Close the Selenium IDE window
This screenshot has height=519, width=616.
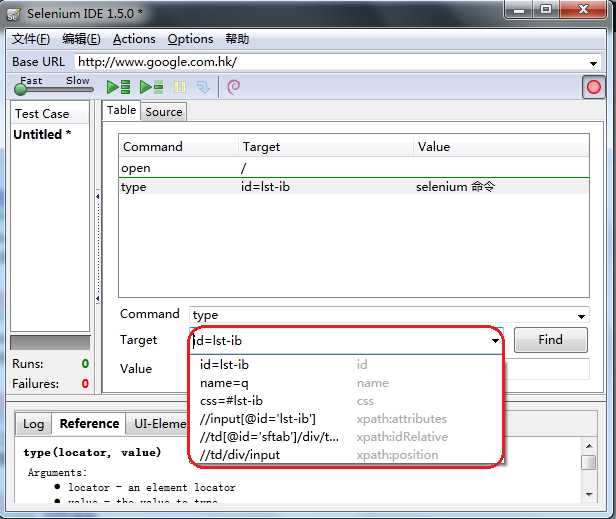[x=583, y=9]
